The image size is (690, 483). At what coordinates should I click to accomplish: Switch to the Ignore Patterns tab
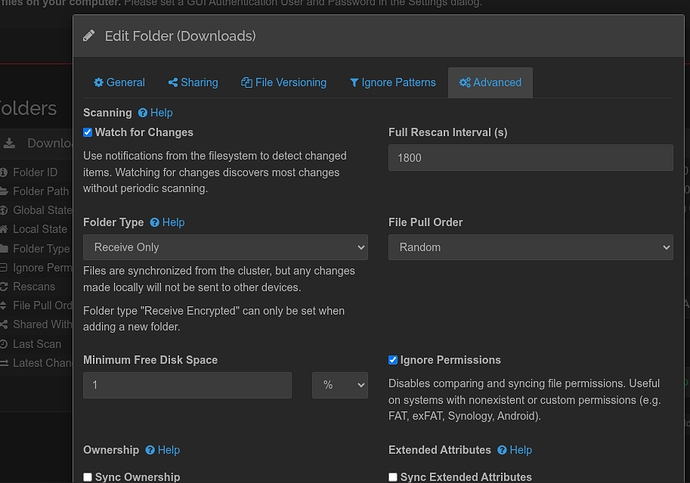click(x=392, y=83)
